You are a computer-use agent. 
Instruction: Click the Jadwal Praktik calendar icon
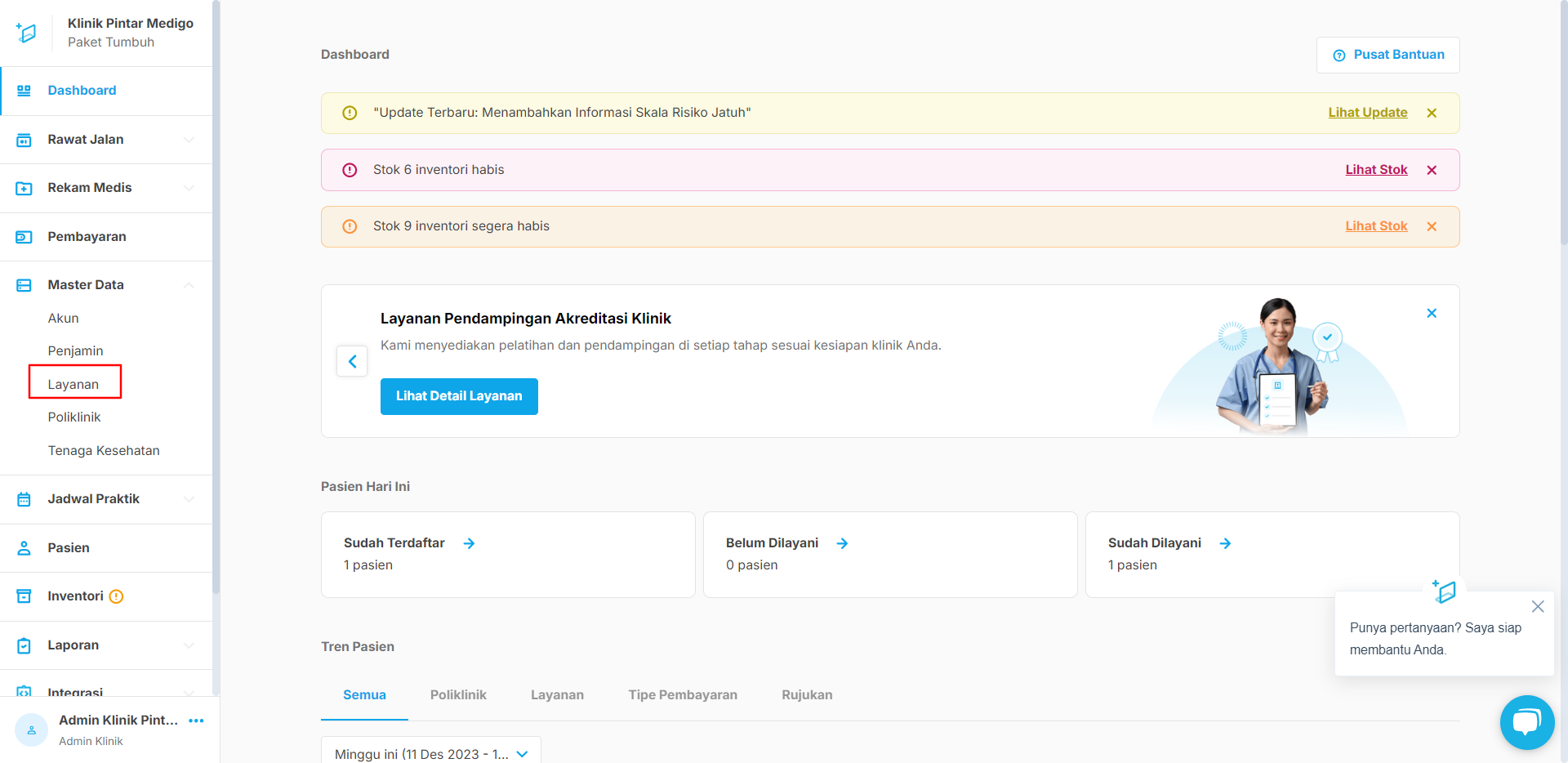pos(24,499)
